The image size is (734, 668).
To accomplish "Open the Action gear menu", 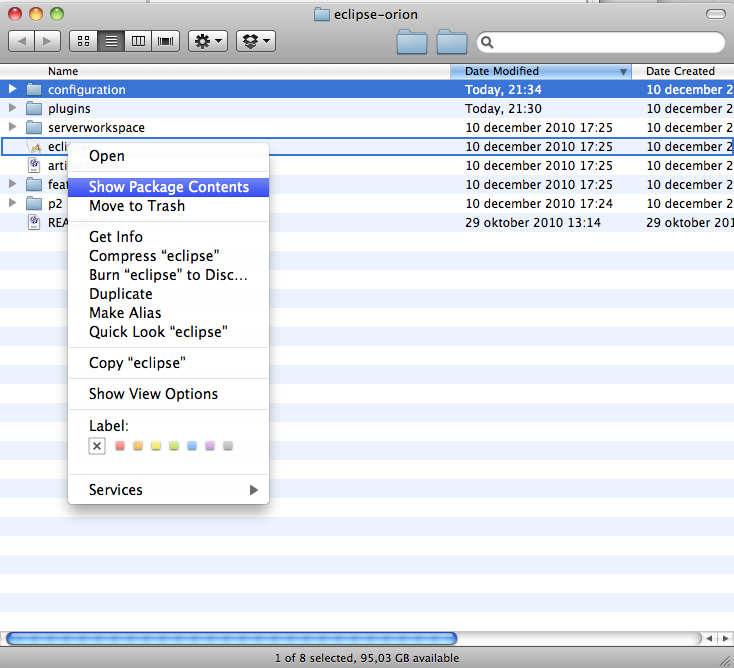I will tap(208, 41).
